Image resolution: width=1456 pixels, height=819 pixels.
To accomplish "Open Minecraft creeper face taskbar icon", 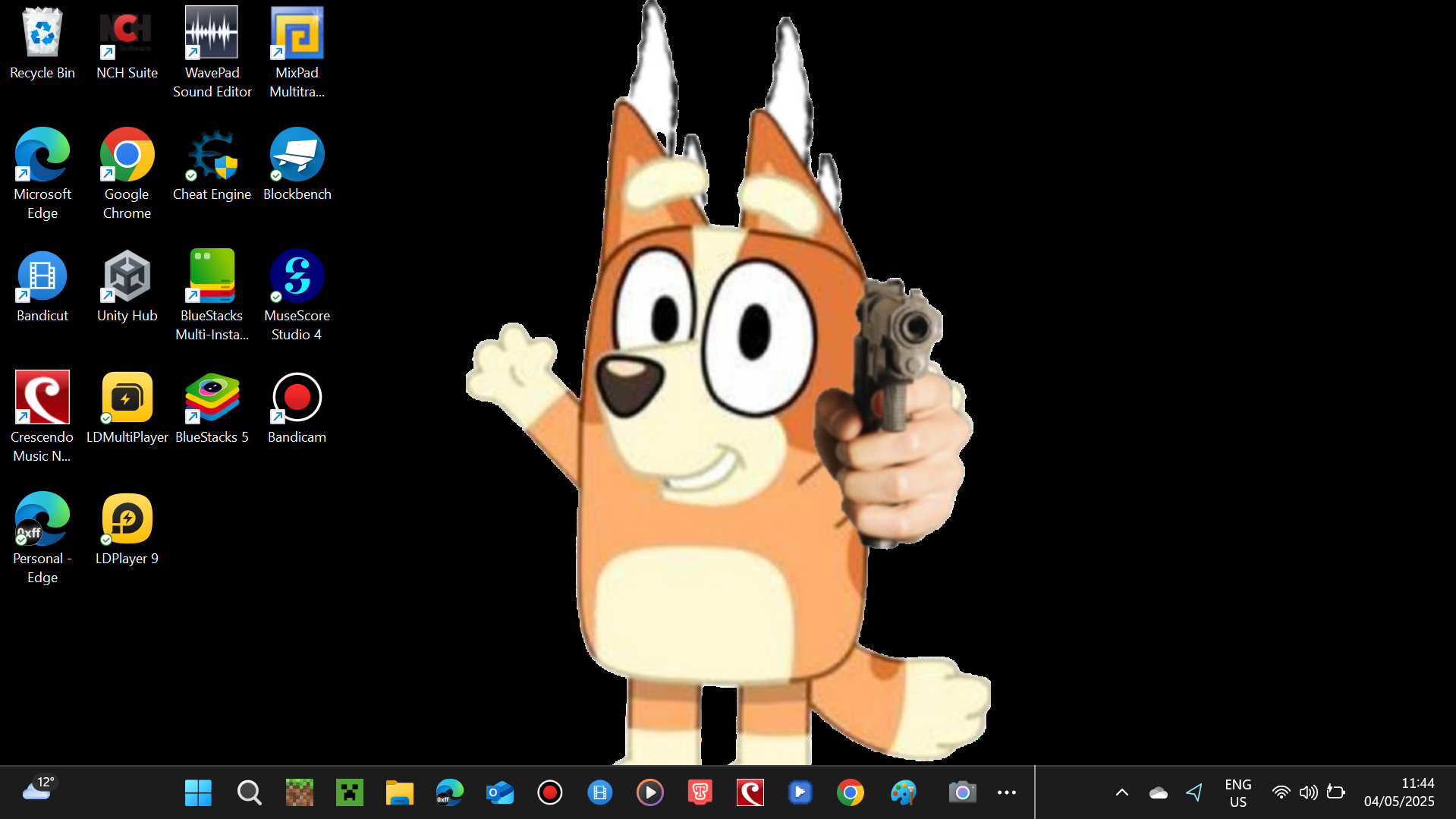I will (350, 792).
